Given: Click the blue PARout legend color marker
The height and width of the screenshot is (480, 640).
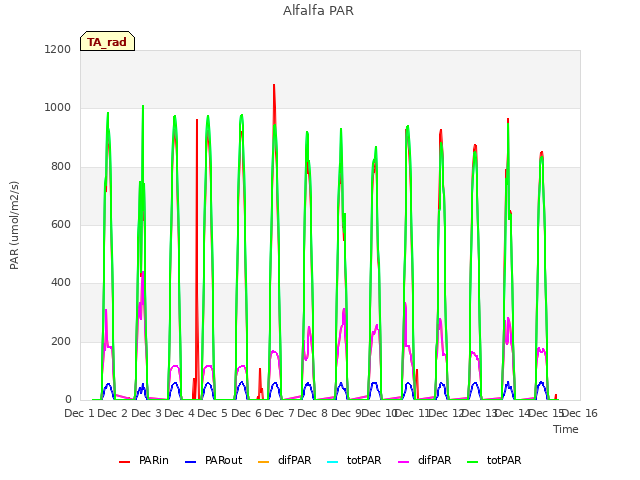Looking at the screenshot, I should click(x=191, y=461).
